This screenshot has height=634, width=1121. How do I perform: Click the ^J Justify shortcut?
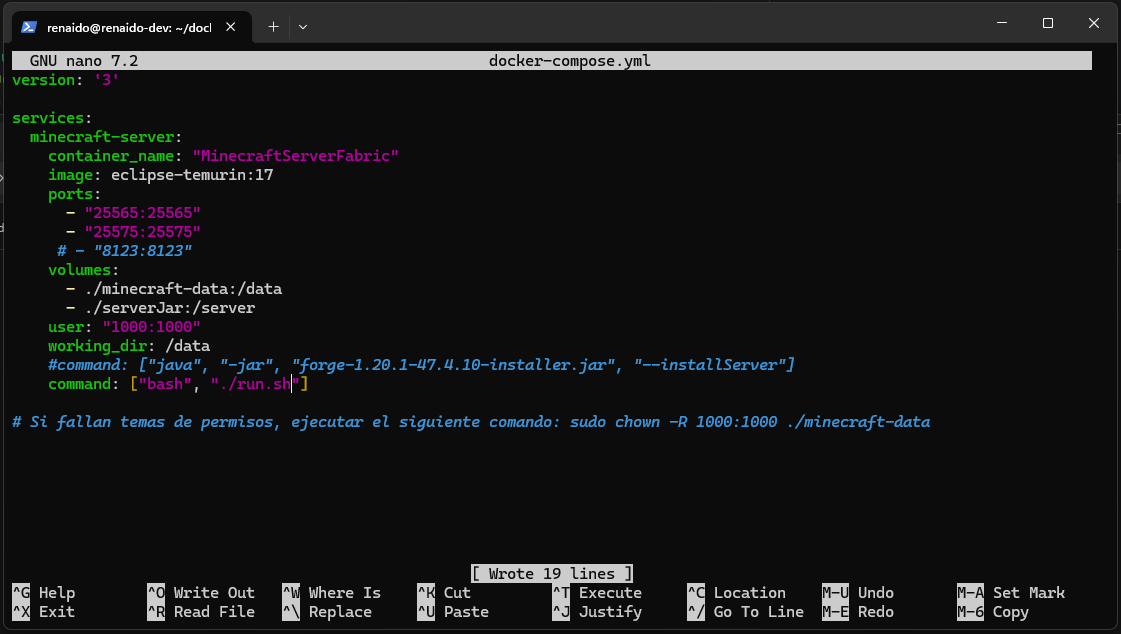click(x=597, y=612)
